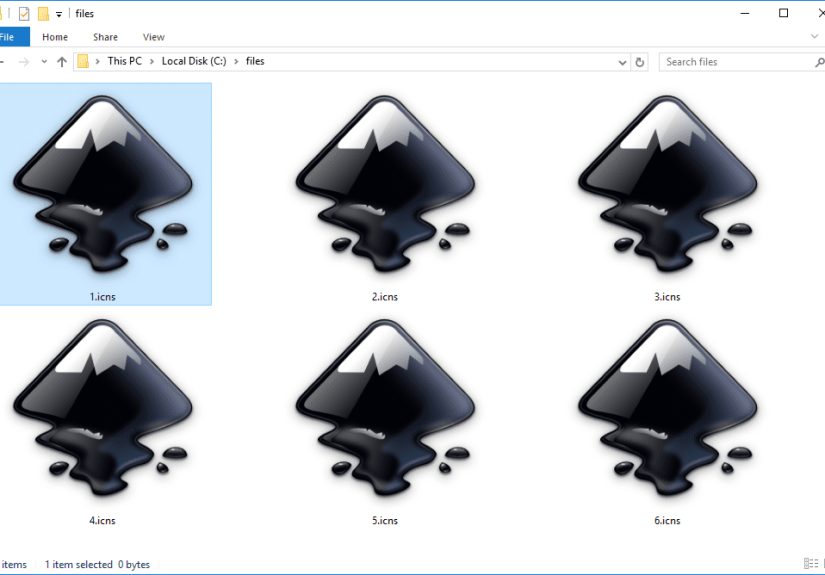Select the 2.icns file thumbnail
825x575 pixels.
pos(385,184)
